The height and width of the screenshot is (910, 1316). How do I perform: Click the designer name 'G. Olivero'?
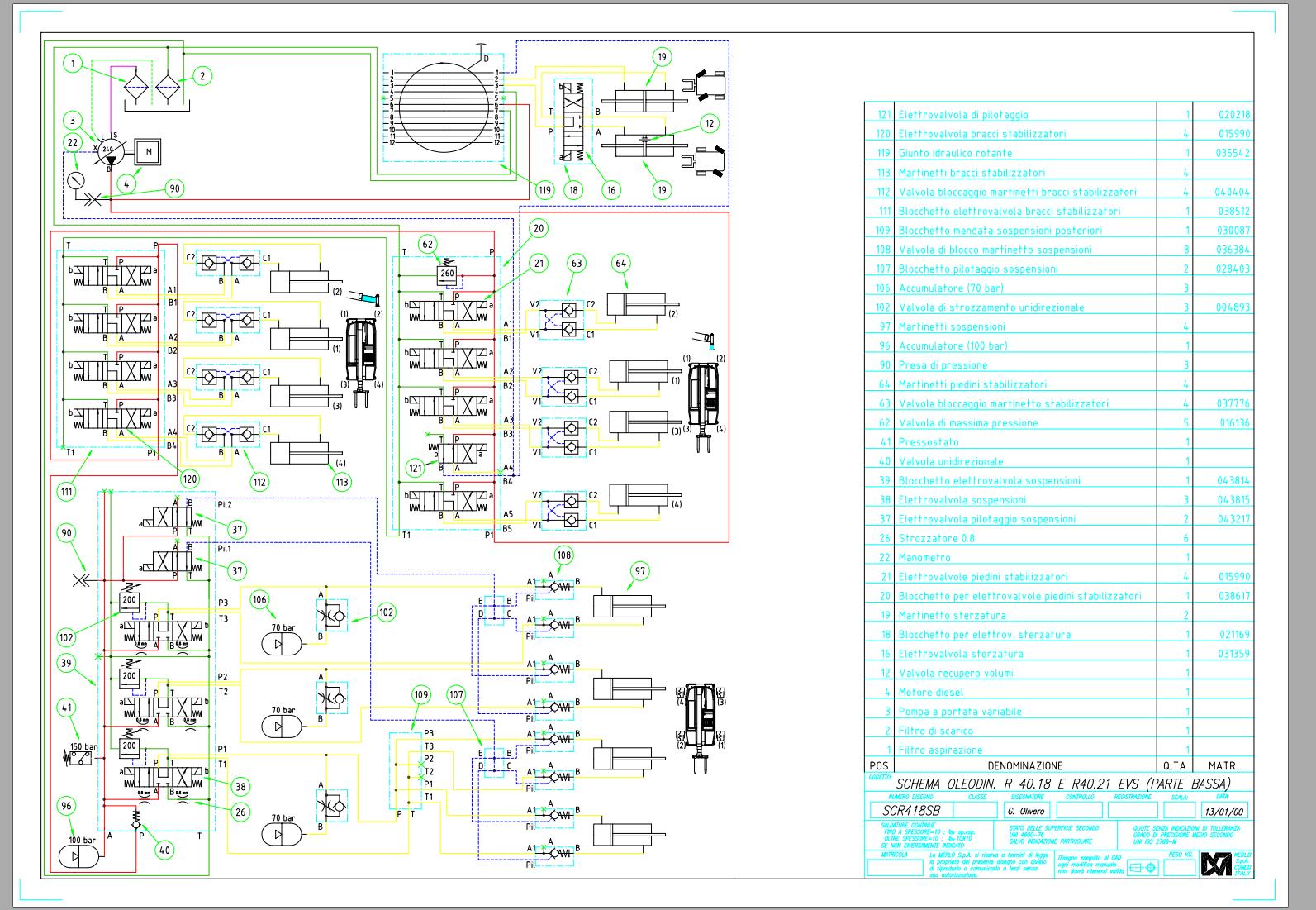coord(1026,811)
